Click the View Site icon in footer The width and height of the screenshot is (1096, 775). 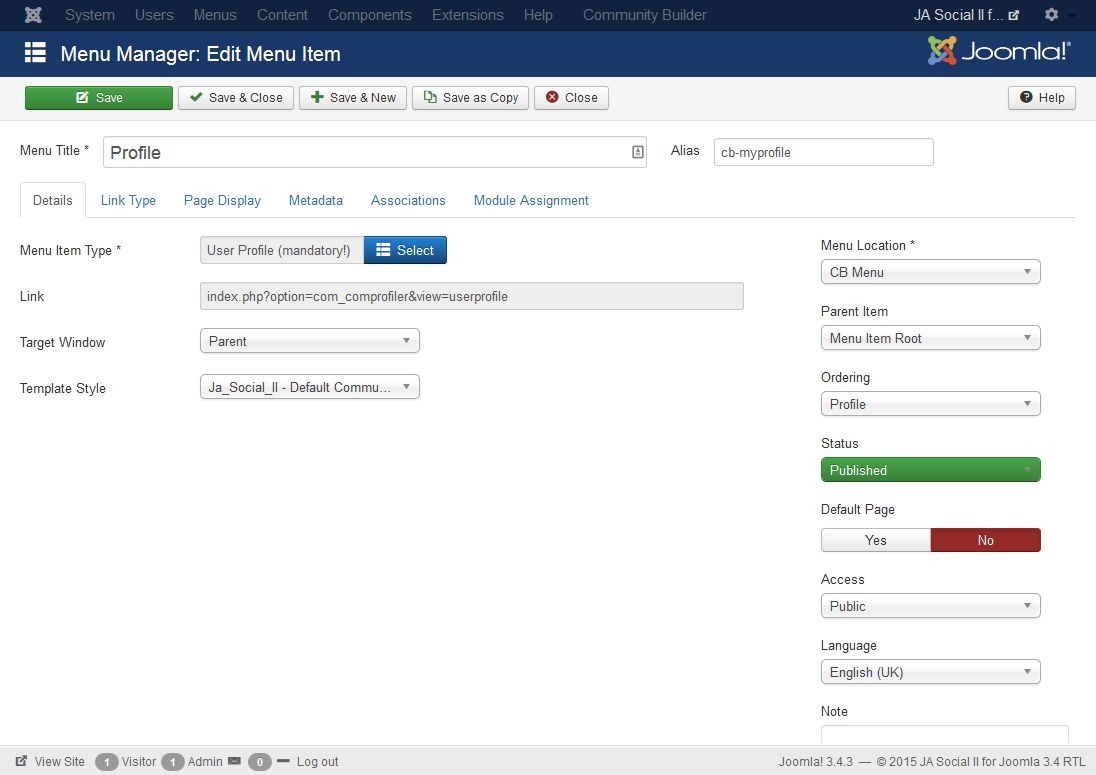coord(22,761)
